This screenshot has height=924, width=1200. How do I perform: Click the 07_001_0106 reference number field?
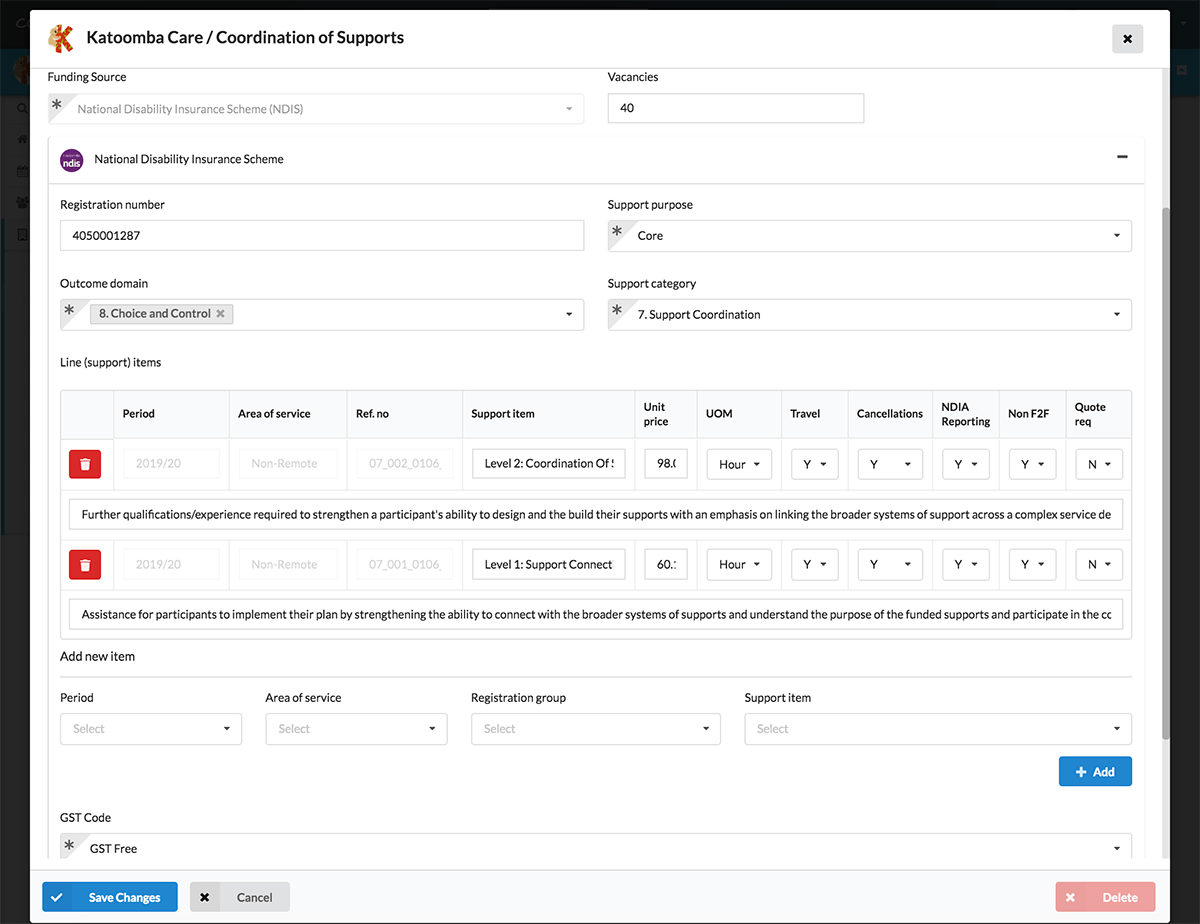405,565
